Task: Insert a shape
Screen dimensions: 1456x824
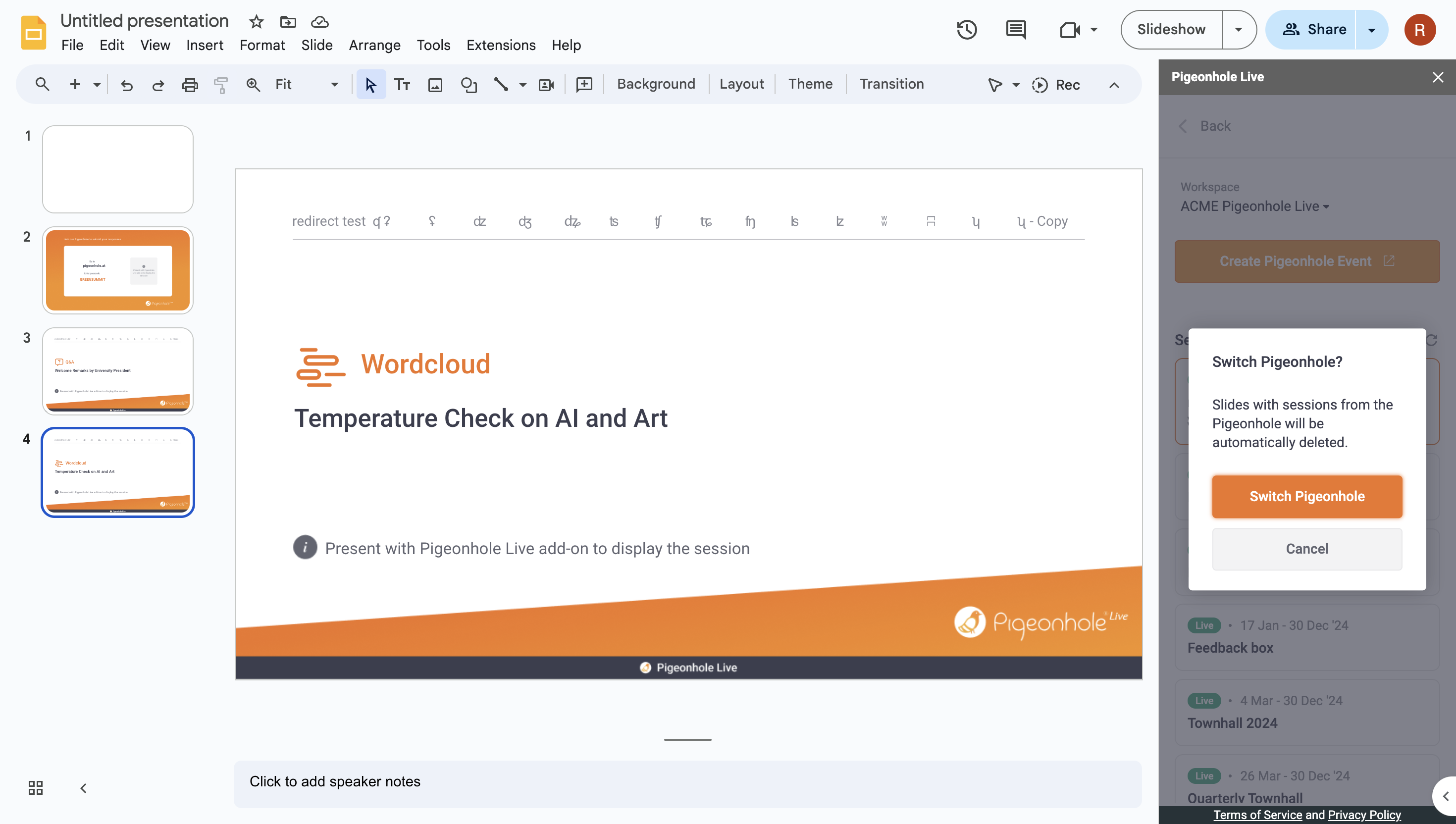Action: tap(468, 85)
